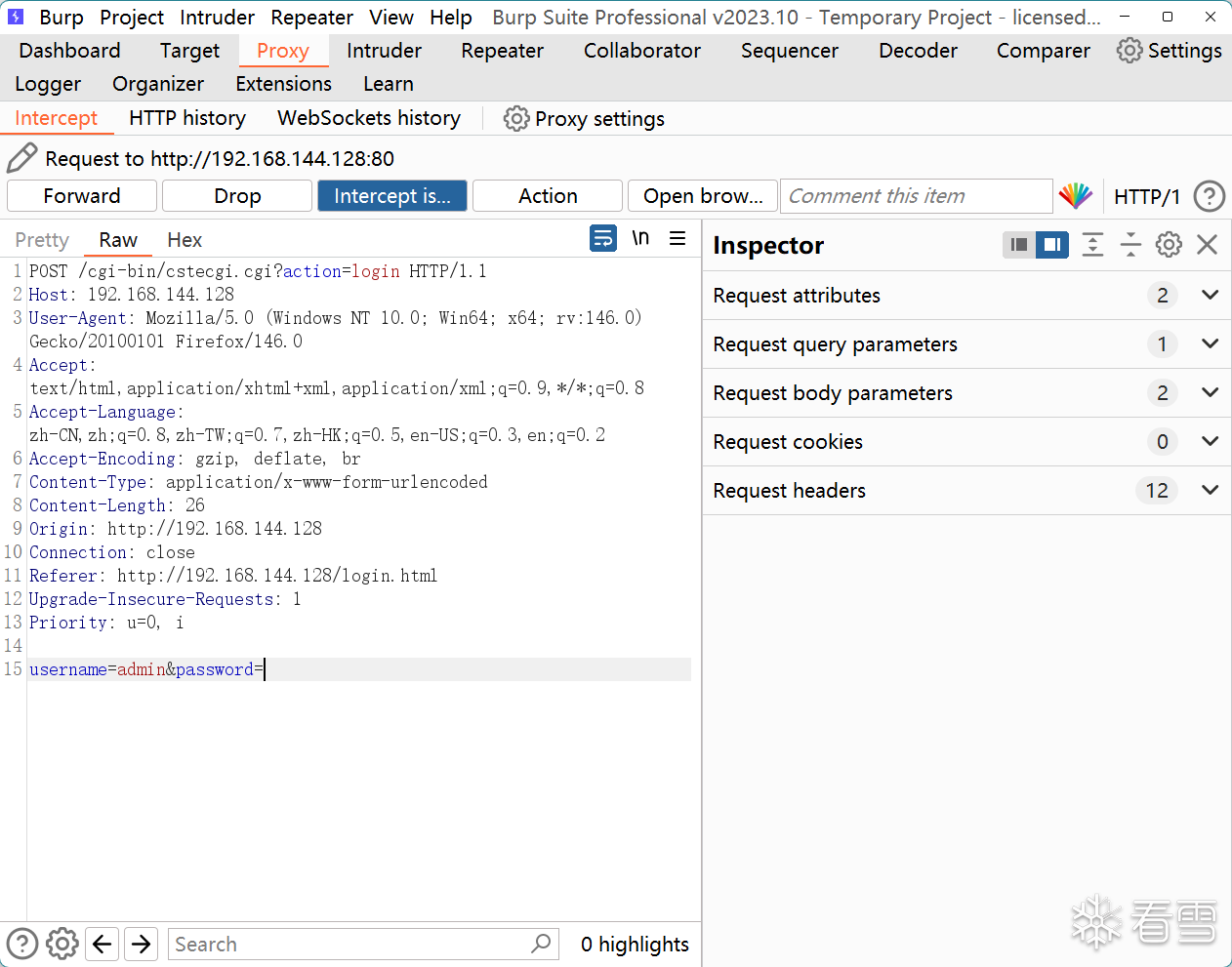Switch to the Comparer tab
The image size is (1232, 967).
[x=1044, y=51]
